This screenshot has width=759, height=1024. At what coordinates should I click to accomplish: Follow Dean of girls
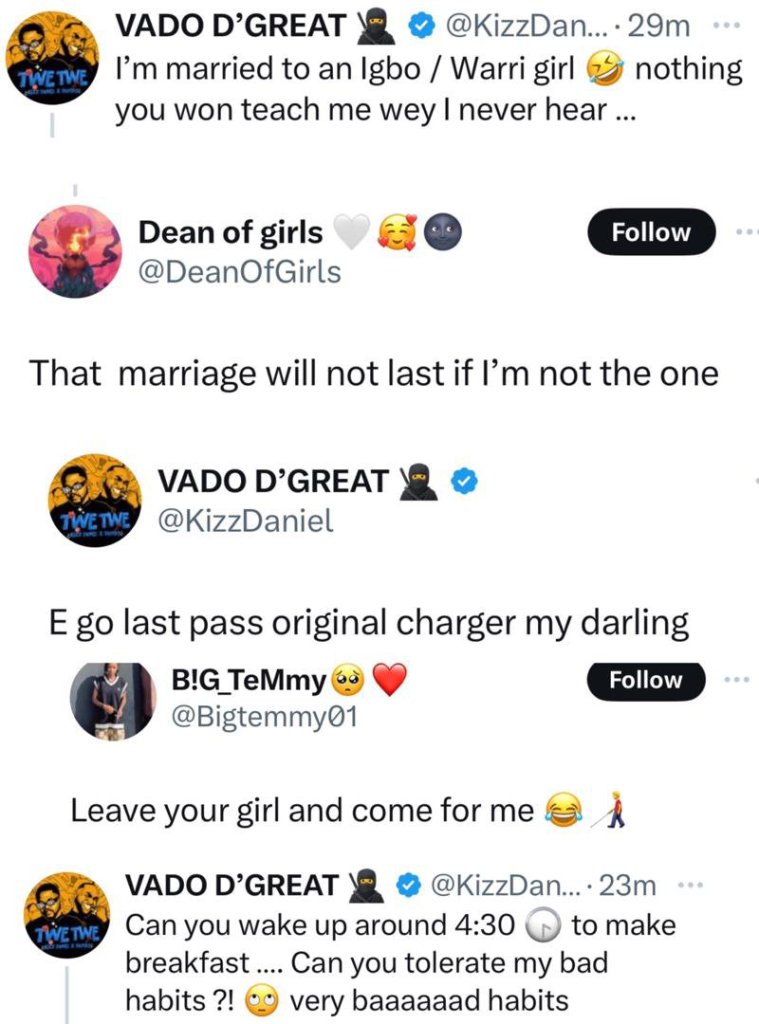pos(651,232)
